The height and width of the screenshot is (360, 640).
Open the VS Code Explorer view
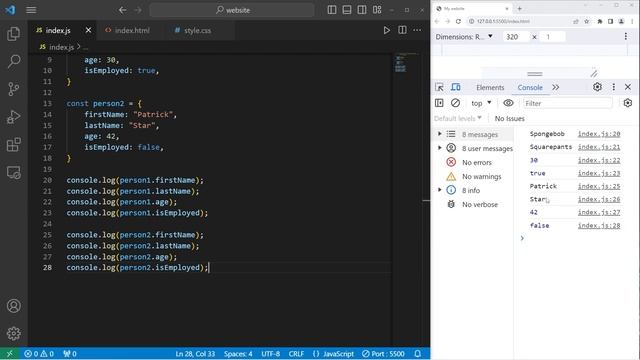point(13,34)
